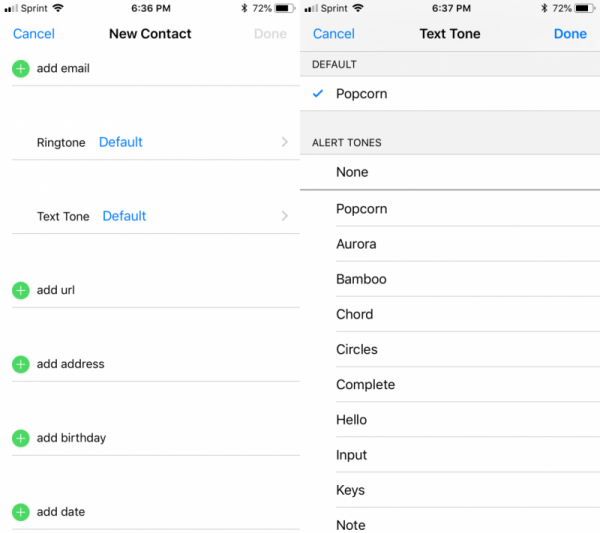Screen dimensions: 600x533
Task: Tap green plus icon beside add date
Action: 20,512
